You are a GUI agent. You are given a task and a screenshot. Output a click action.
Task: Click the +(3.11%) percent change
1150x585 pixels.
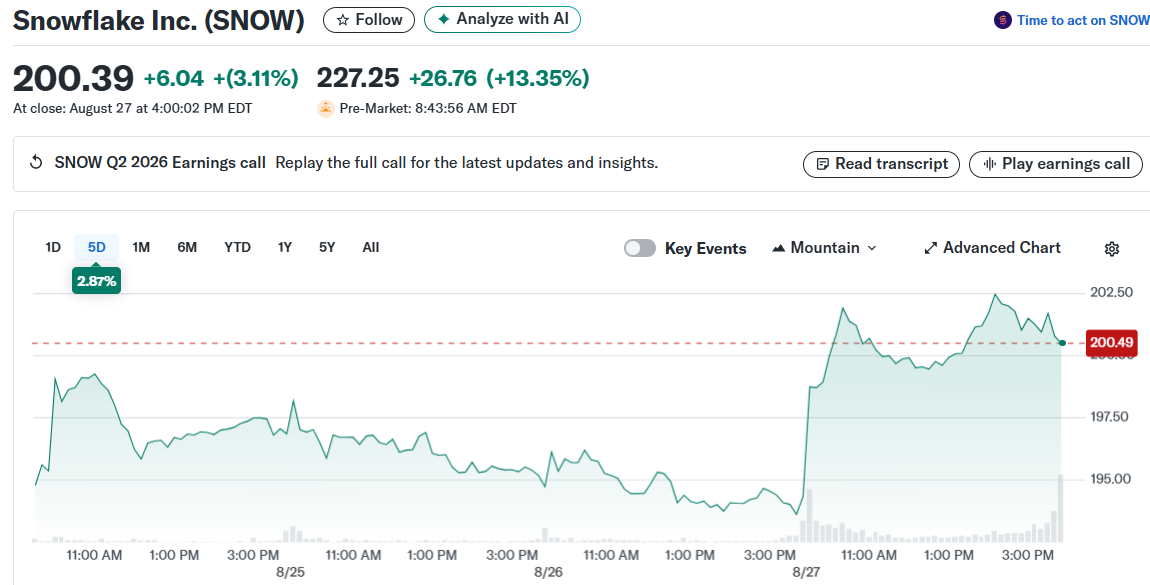[256, 78]
